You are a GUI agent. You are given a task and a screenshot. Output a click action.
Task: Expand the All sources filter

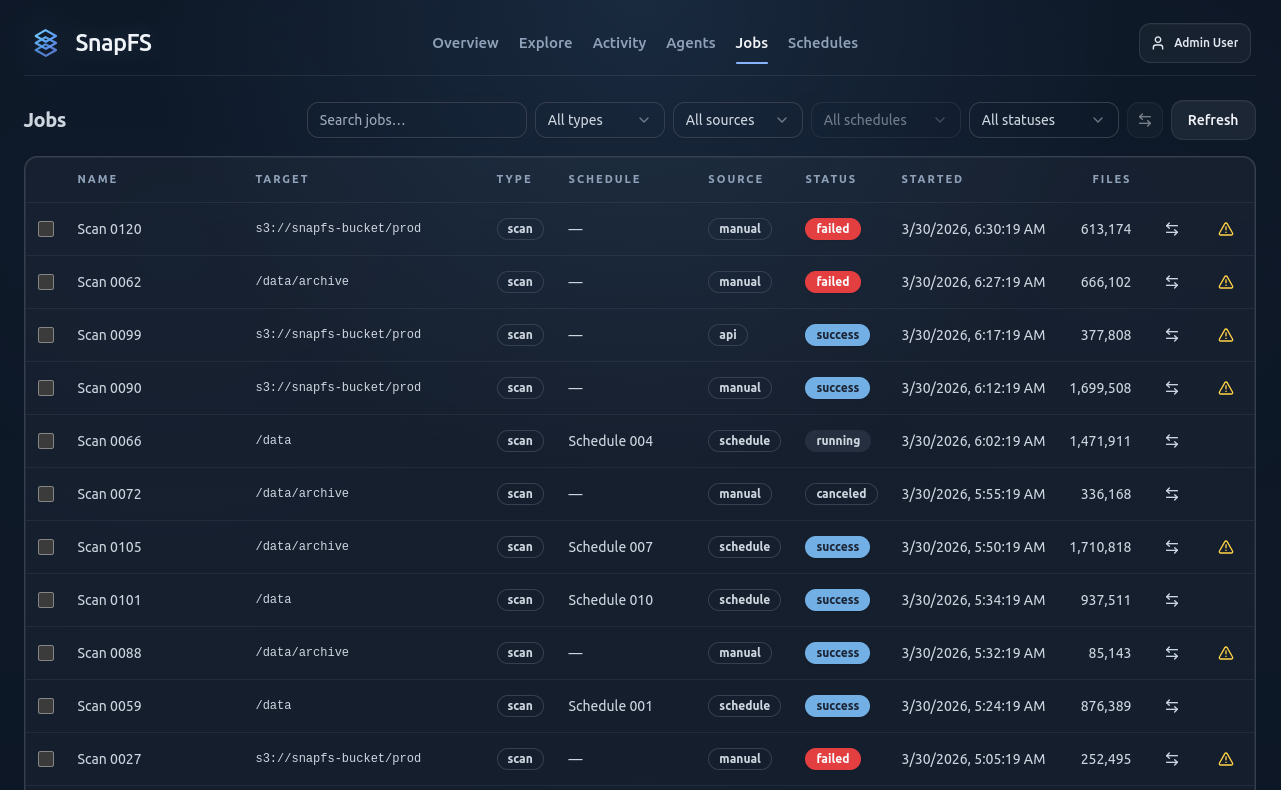click(737, 120)
